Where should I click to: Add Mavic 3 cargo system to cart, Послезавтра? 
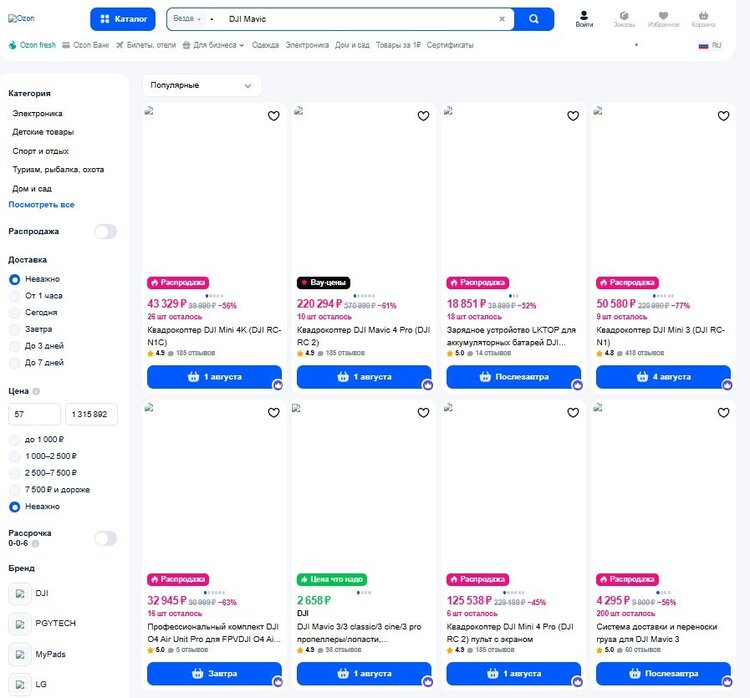coord(663,674)
